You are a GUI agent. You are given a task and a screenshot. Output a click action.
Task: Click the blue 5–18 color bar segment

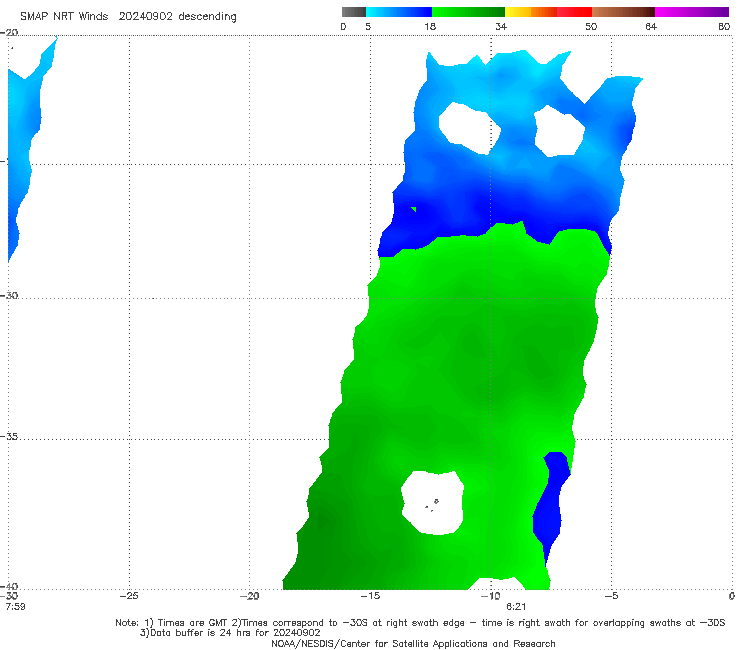click(x=399, y=12)
